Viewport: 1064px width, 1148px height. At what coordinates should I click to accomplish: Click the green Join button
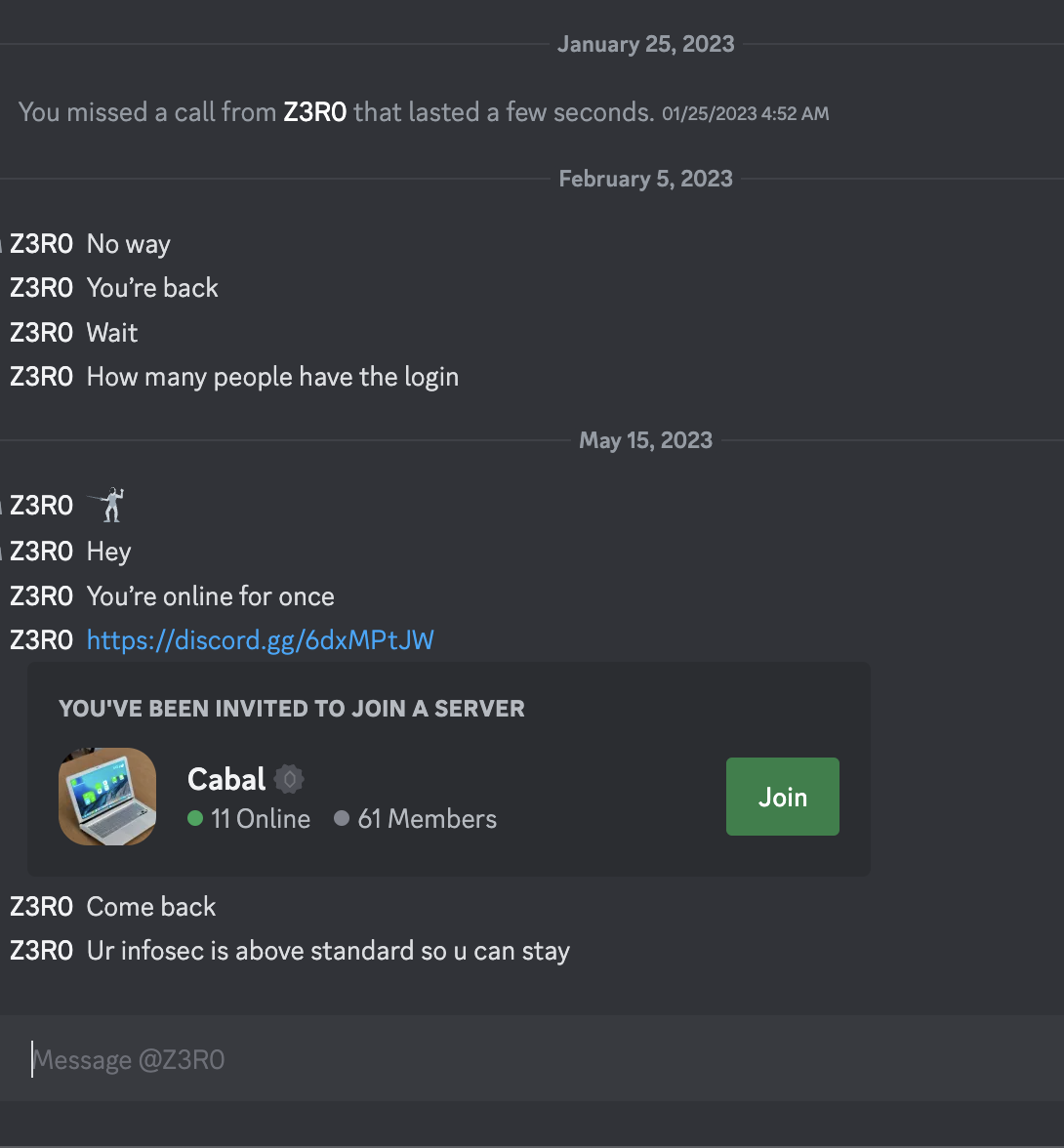pyautogui.click(x=782, y=797)
